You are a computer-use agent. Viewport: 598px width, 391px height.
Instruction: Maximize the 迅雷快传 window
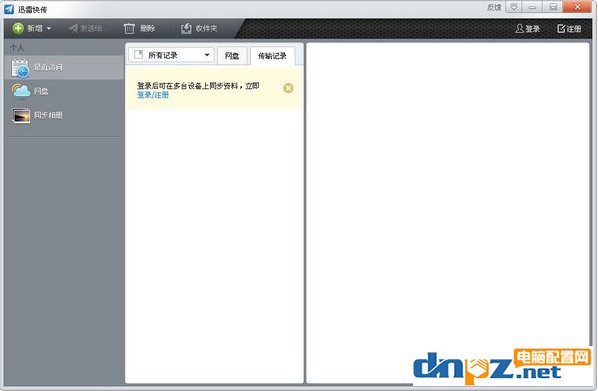coord(553,7)
